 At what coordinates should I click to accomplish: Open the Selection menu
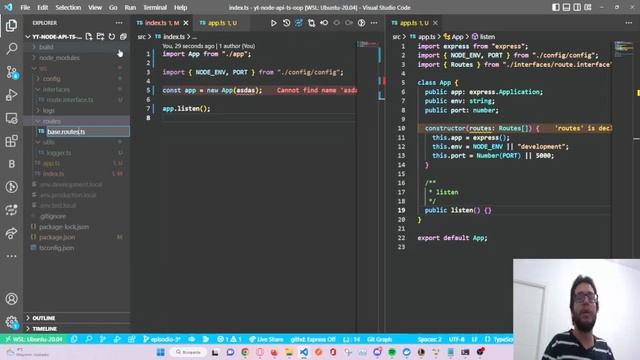(x=68, y=7)
